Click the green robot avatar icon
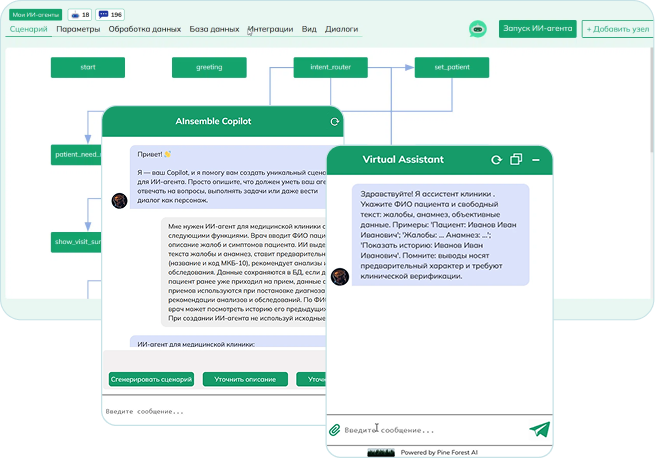 pos(478,29)
